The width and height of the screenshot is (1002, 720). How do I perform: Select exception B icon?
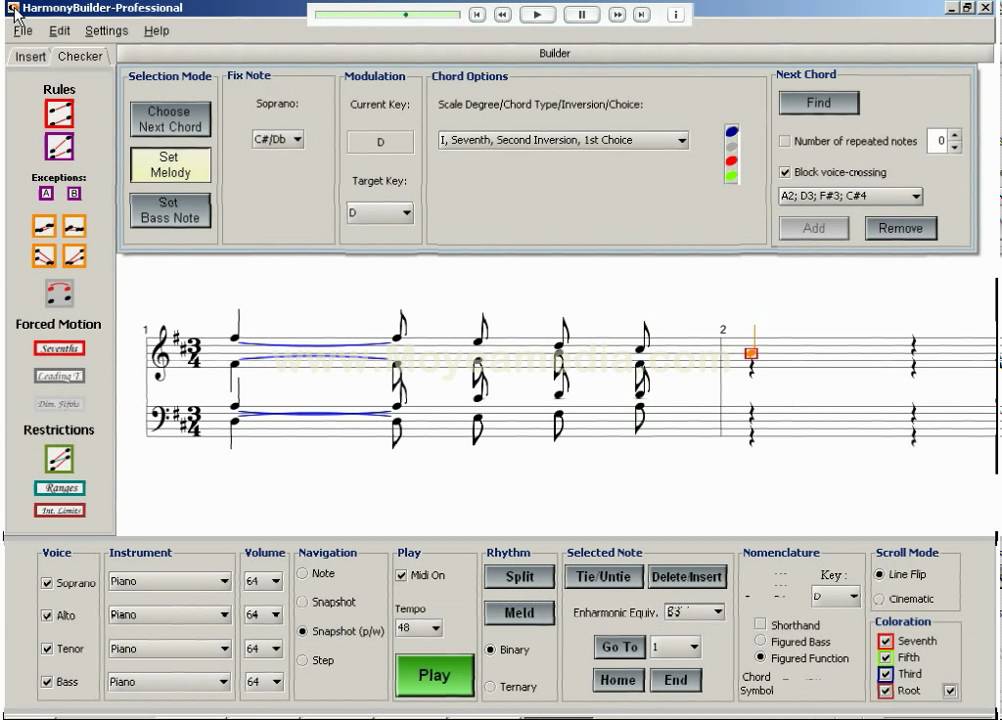73,194
